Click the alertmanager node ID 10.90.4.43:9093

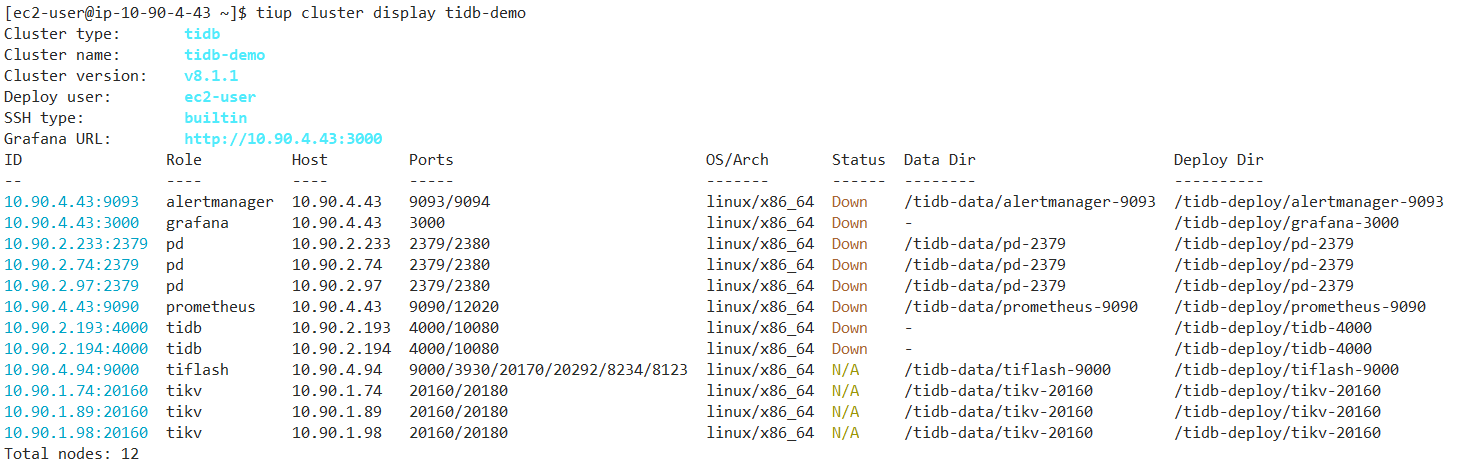coord(72,202)
